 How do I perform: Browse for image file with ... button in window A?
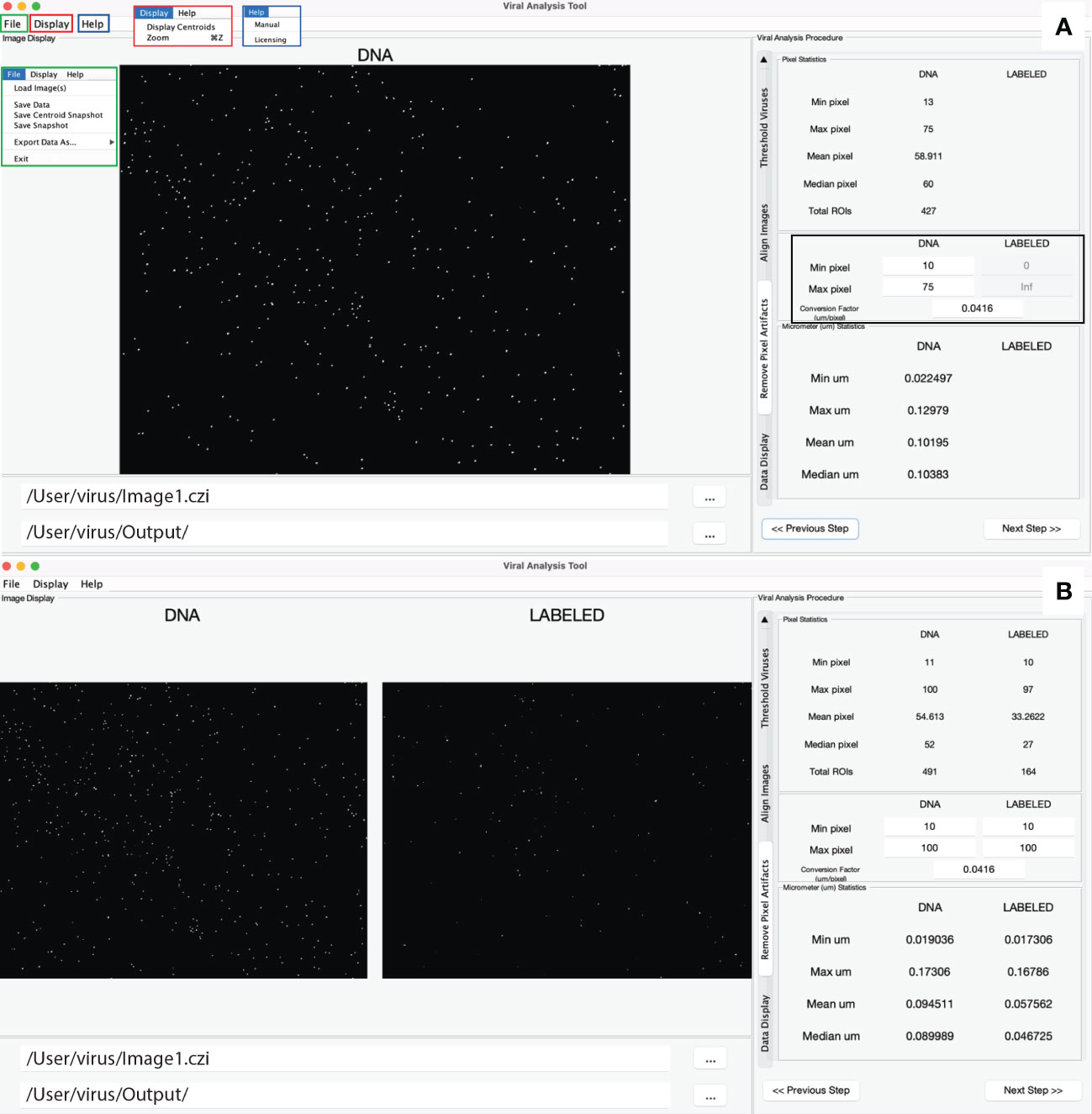coord(710,498)
